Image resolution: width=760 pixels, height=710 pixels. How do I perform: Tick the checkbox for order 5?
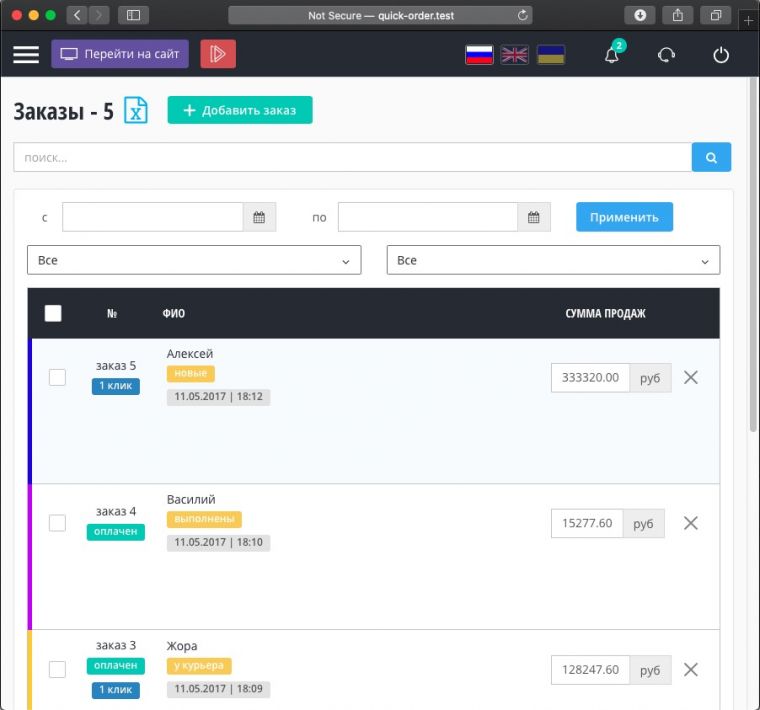[x=58, y=377]
